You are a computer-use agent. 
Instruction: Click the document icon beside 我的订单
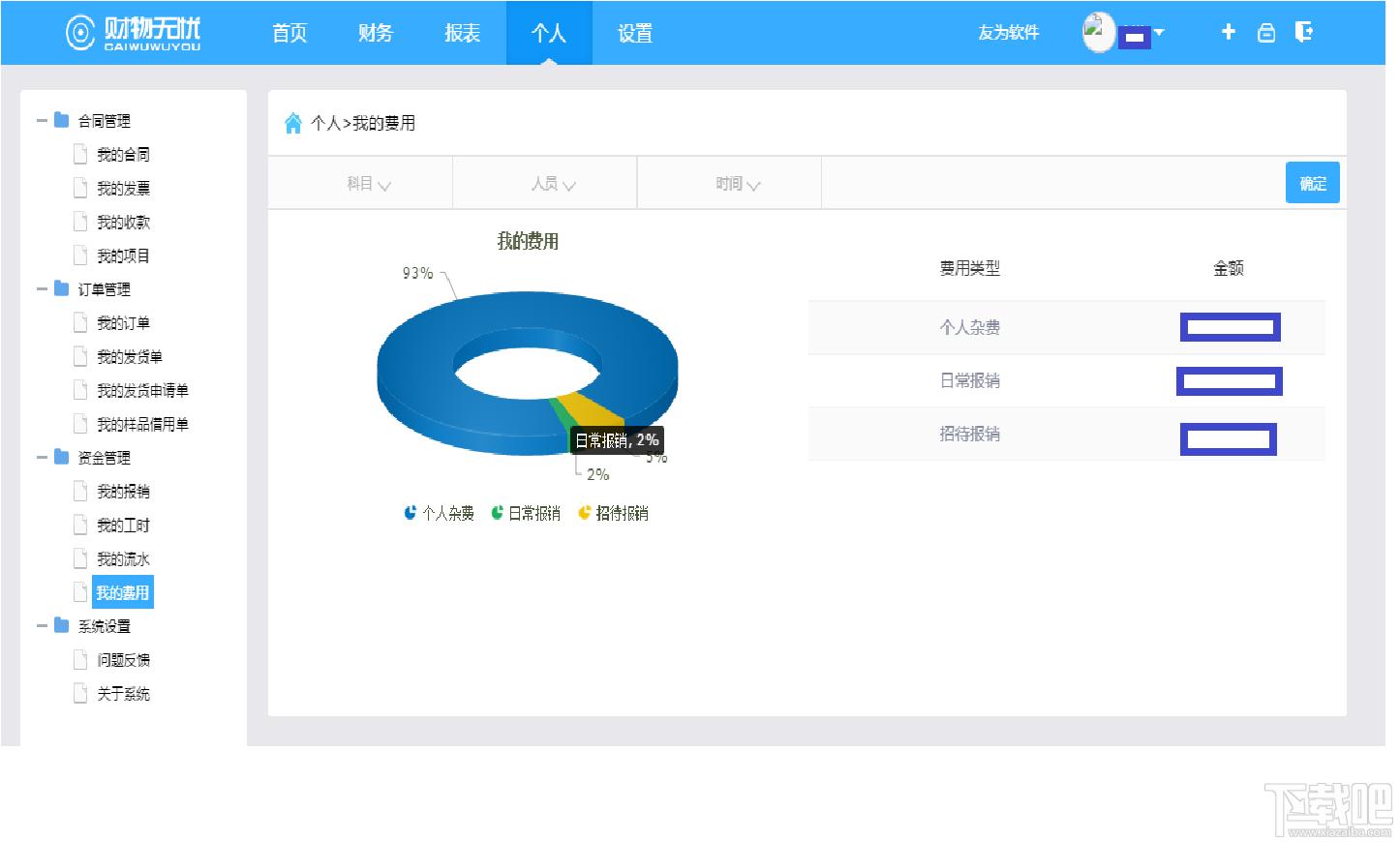pyautogui.click(x=81, y=322)
